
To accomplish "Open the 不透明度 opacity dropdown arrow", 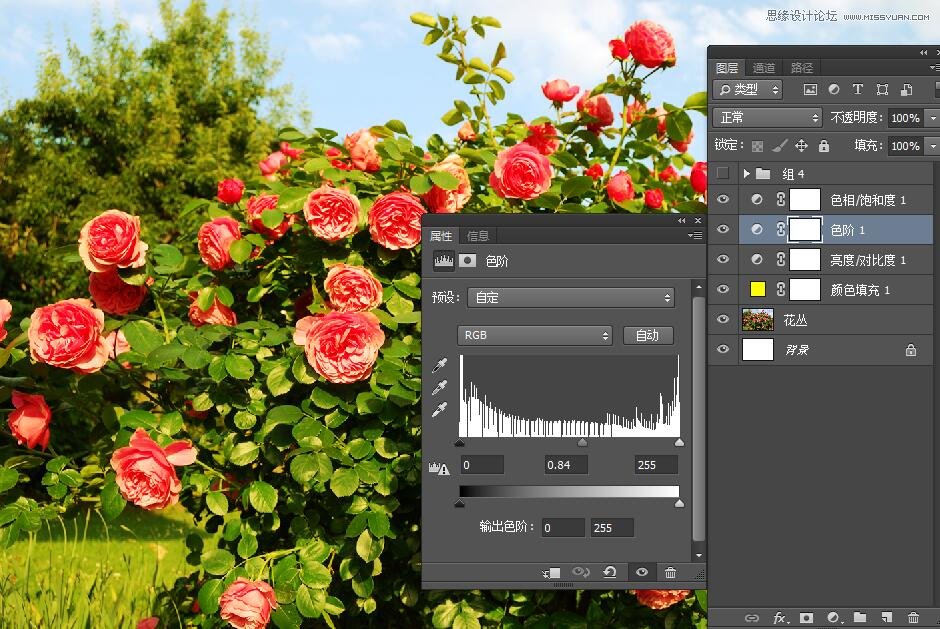I will [x=932, y=118].
